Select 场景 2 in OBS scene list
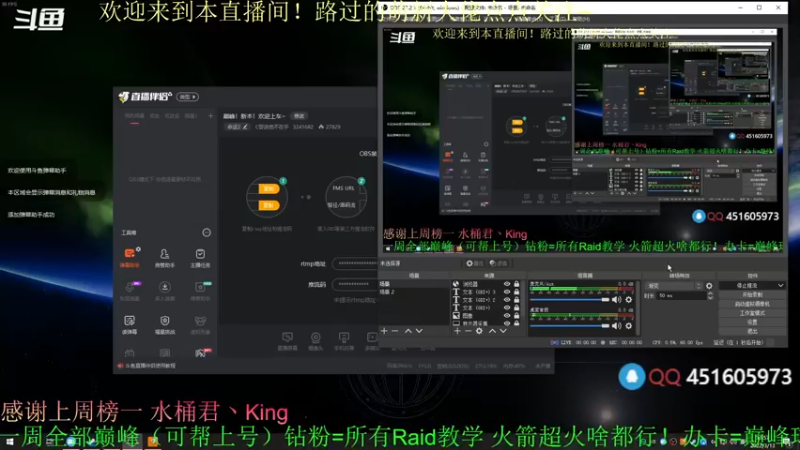This screenshot has width=800, height=450. (x=387, y=292)
